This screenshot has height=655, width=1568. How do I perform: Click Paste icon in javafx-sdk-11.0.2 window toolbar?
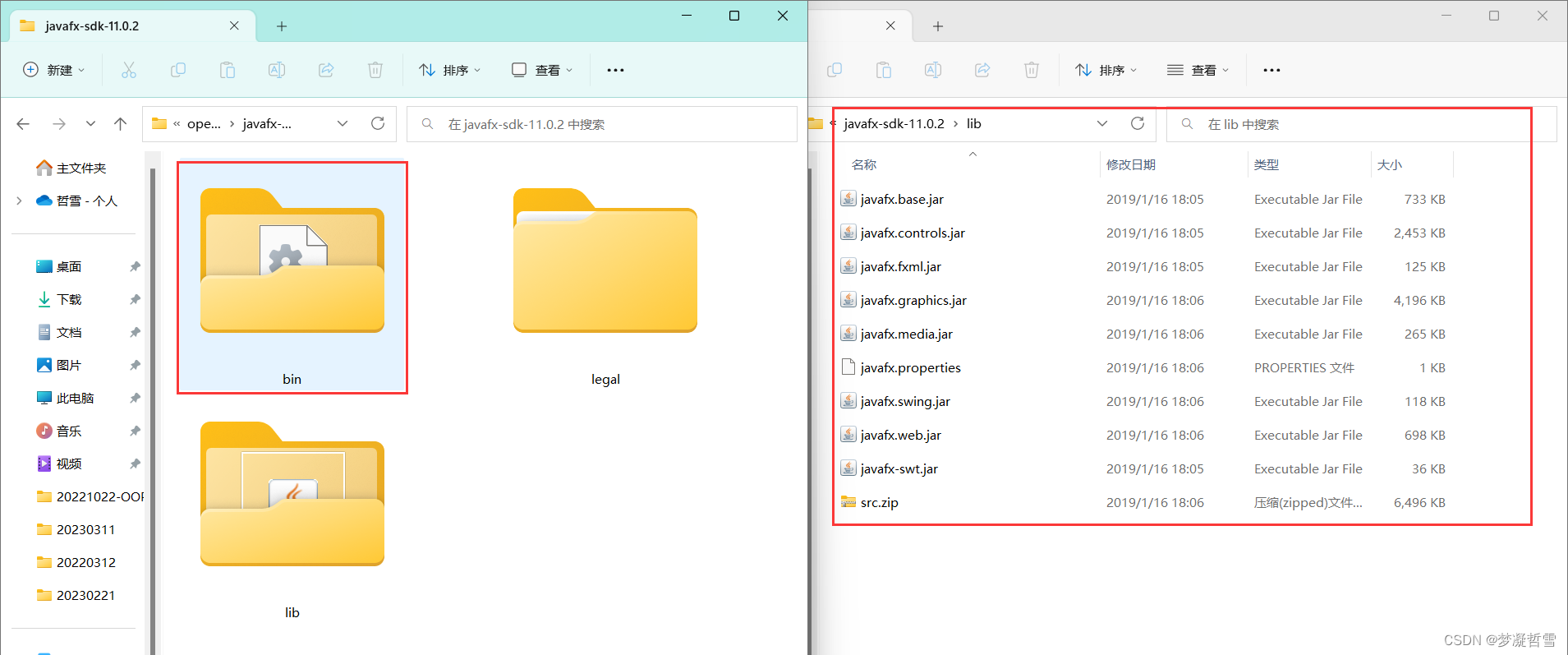(228, 70)
